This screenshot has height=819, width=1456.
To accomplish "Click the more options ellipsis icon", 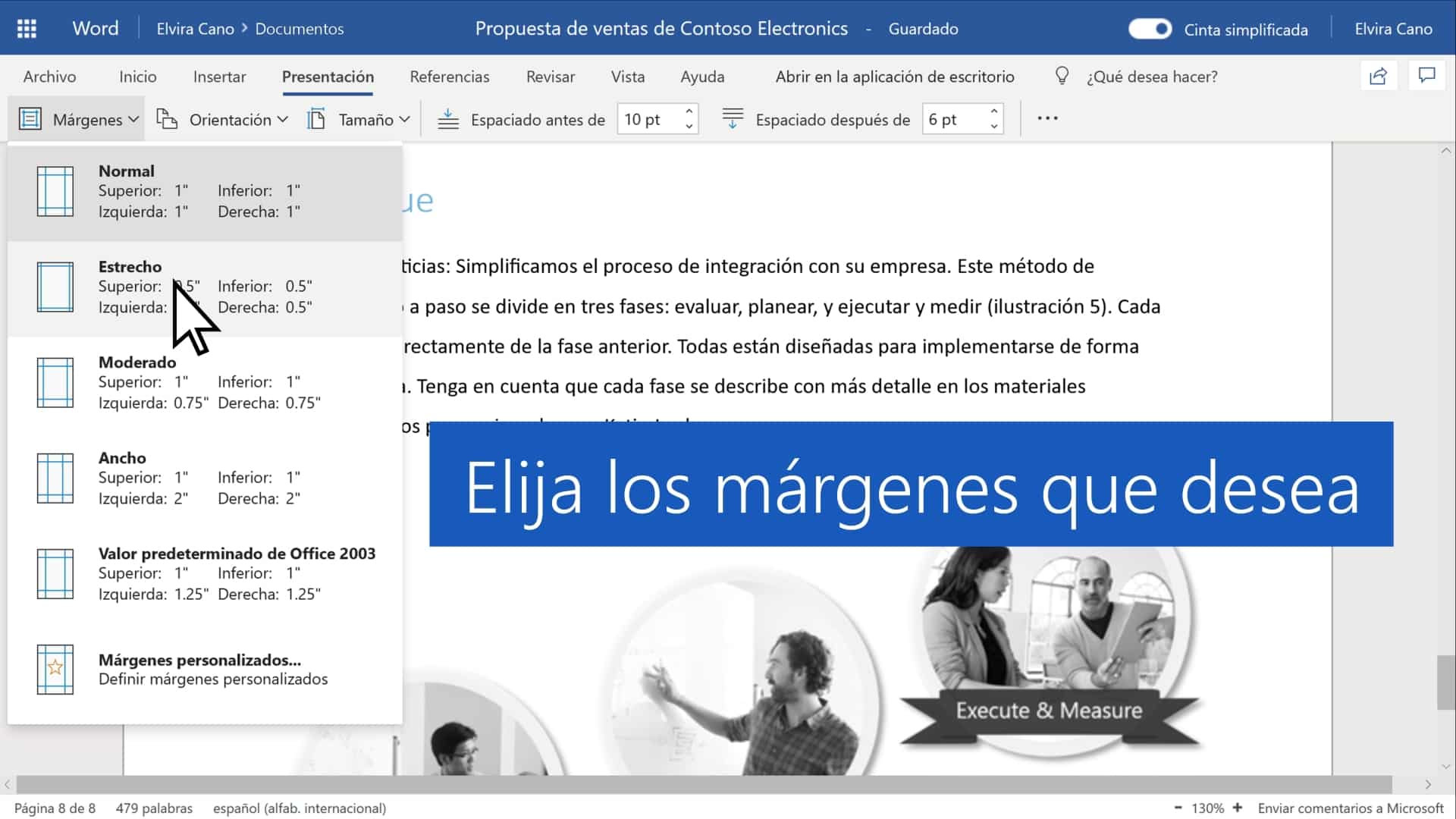I will [1047, 118].
